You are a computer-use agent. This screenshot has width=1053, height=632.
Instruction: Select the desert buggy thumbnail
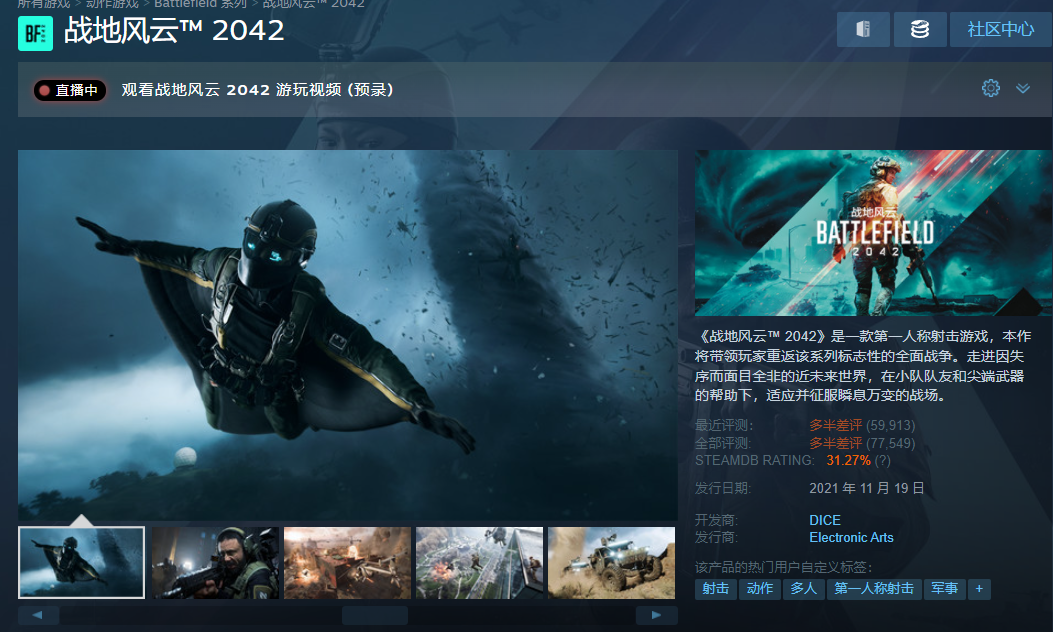click(x=611, y=562)
